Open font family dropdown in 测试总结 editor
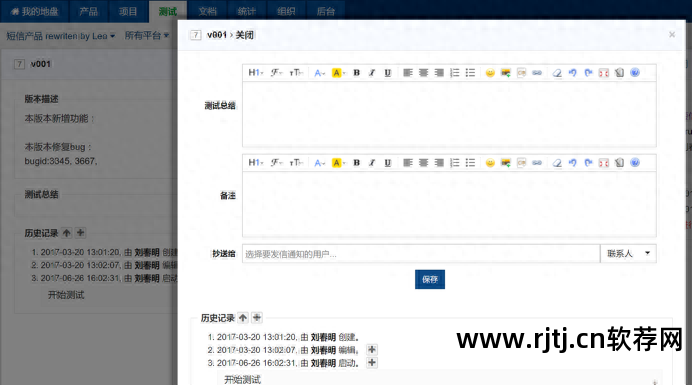This screenshot has width=692, height=385. coord(276,73)
